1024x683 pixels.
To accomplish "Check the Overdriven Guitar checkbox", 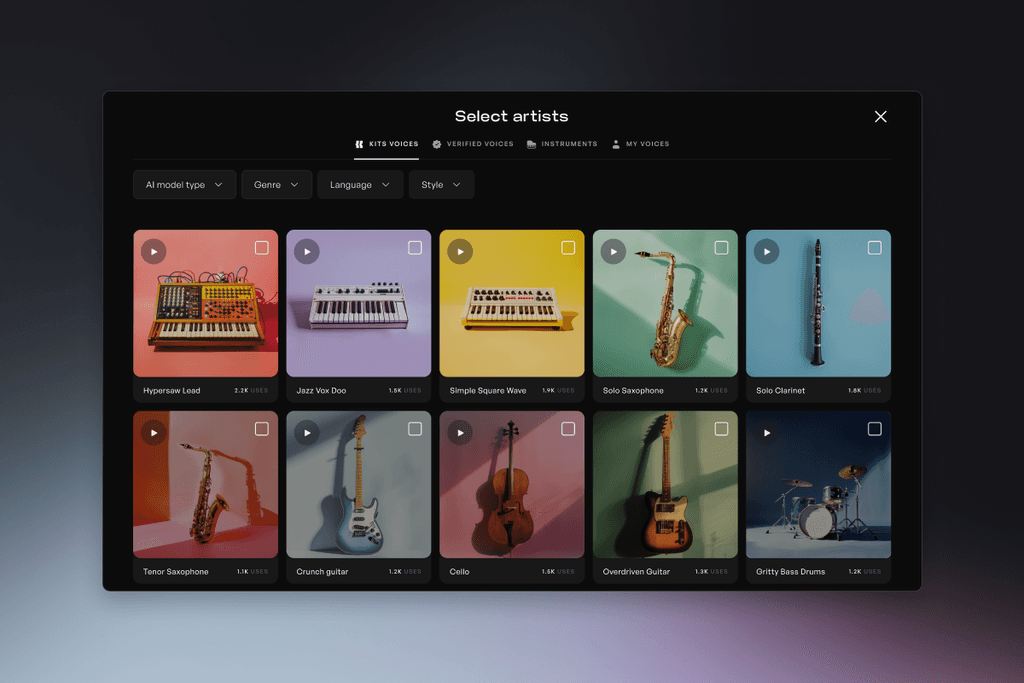I will (721, 428).
